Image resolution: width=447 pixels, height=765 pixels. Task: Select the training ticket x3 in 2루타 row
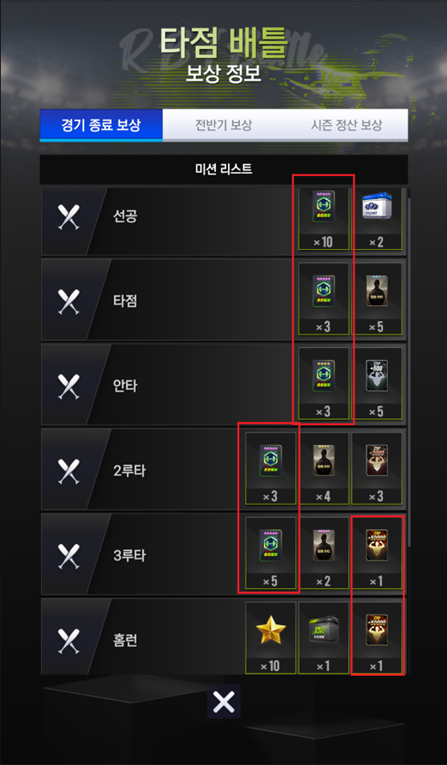pos(270,468)
